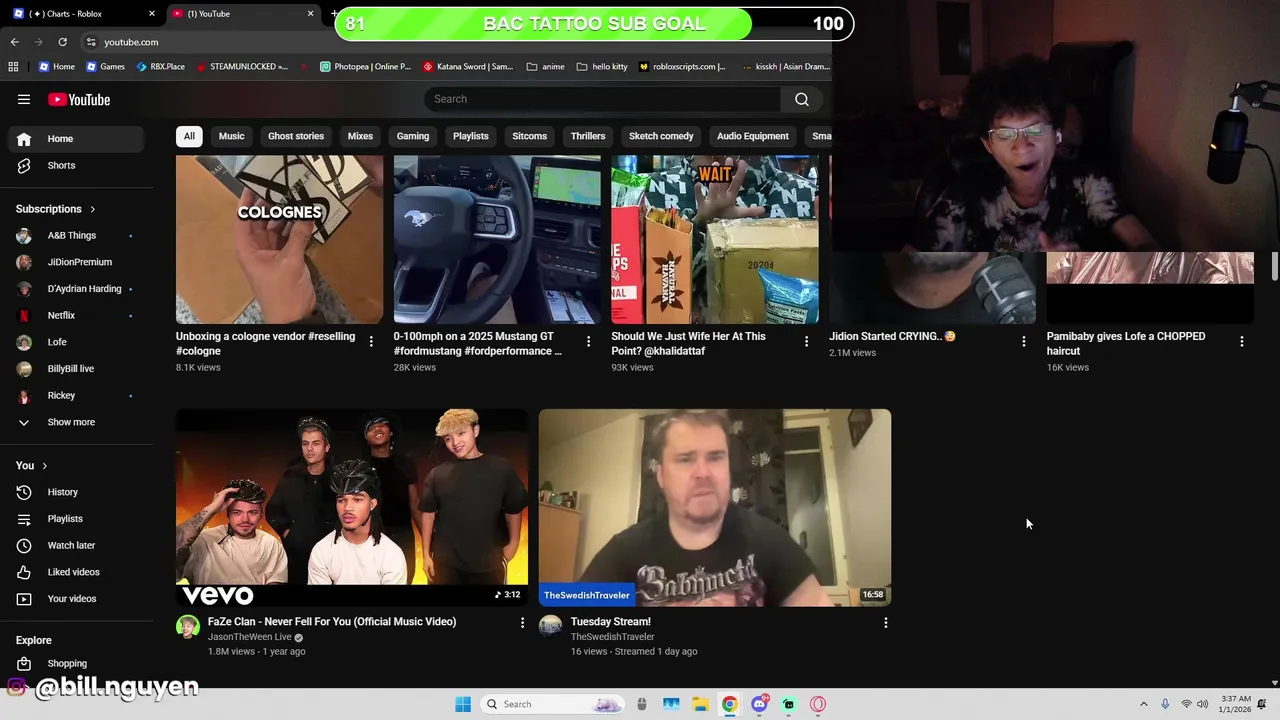Select the Audio Equipment filter chip
This screenshot has width=1280, height=720.
tap(753, 136)
